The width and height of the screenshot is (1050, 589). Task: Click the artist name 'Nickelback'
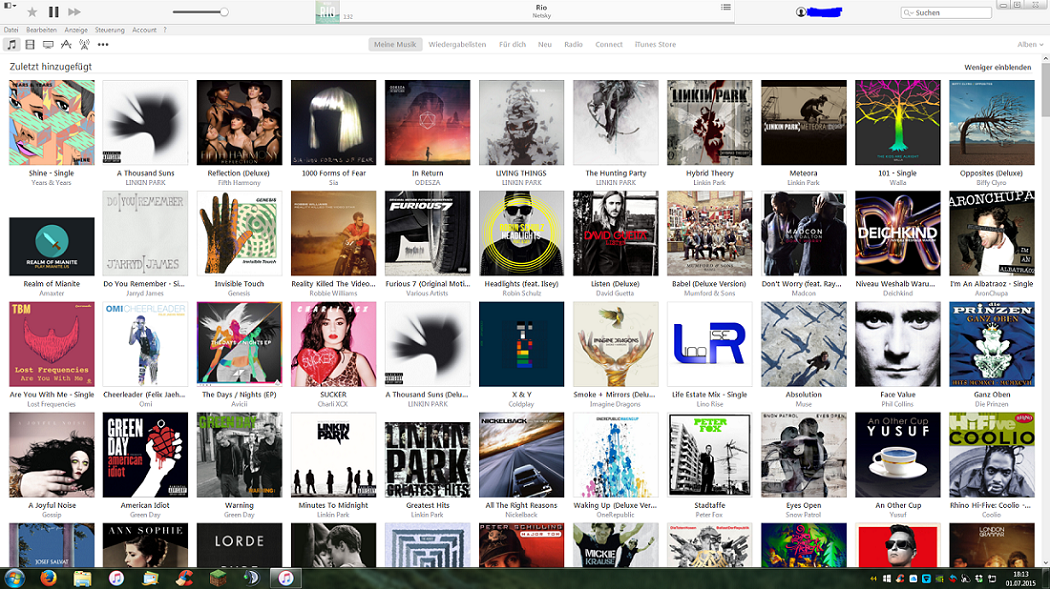click(x=522, y=515)
